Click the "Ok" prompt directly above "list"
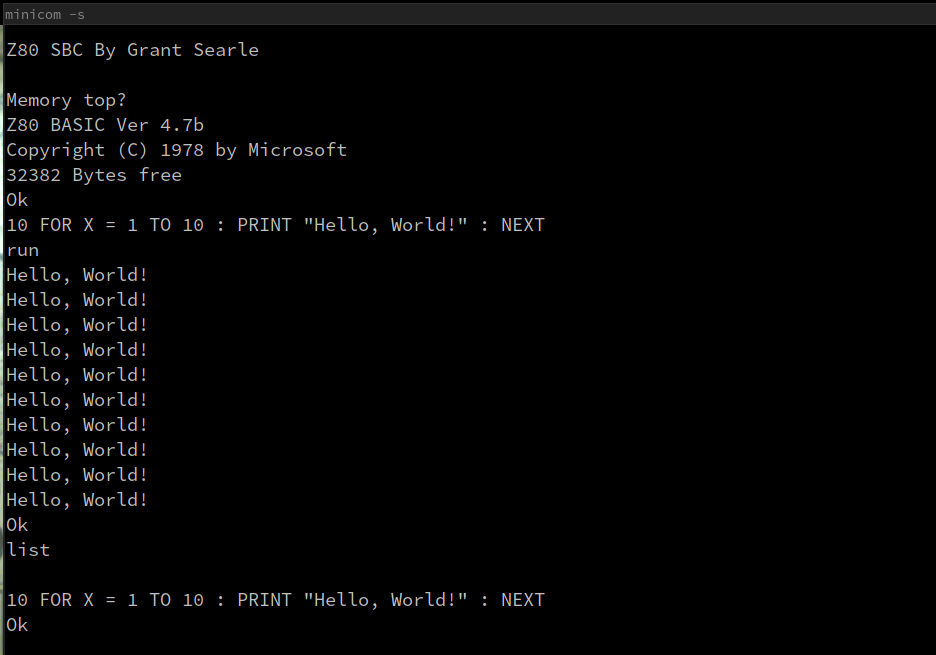The image size is (936, 655). (x=17, y=525)
